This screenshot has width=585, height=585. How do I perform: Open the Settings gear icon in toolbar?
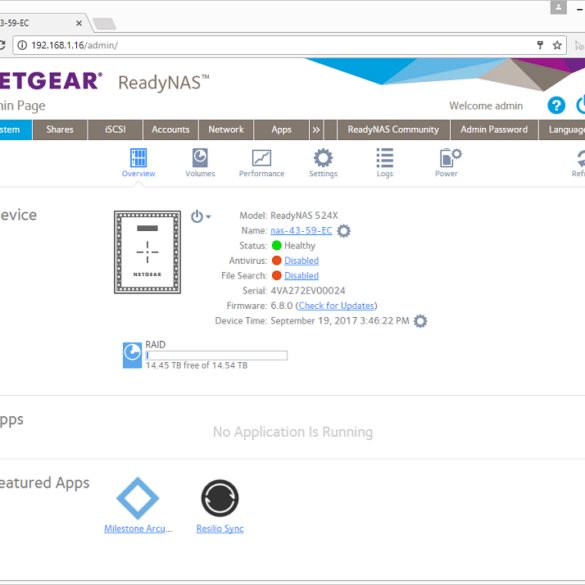pos(323,163)
